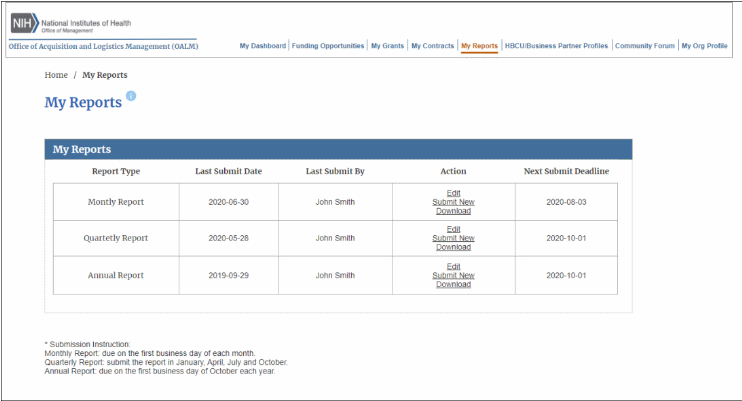This screenshot has height=401, width=742.
Task: Submit New for Monthly Report
Action: [x=453, y=202]
